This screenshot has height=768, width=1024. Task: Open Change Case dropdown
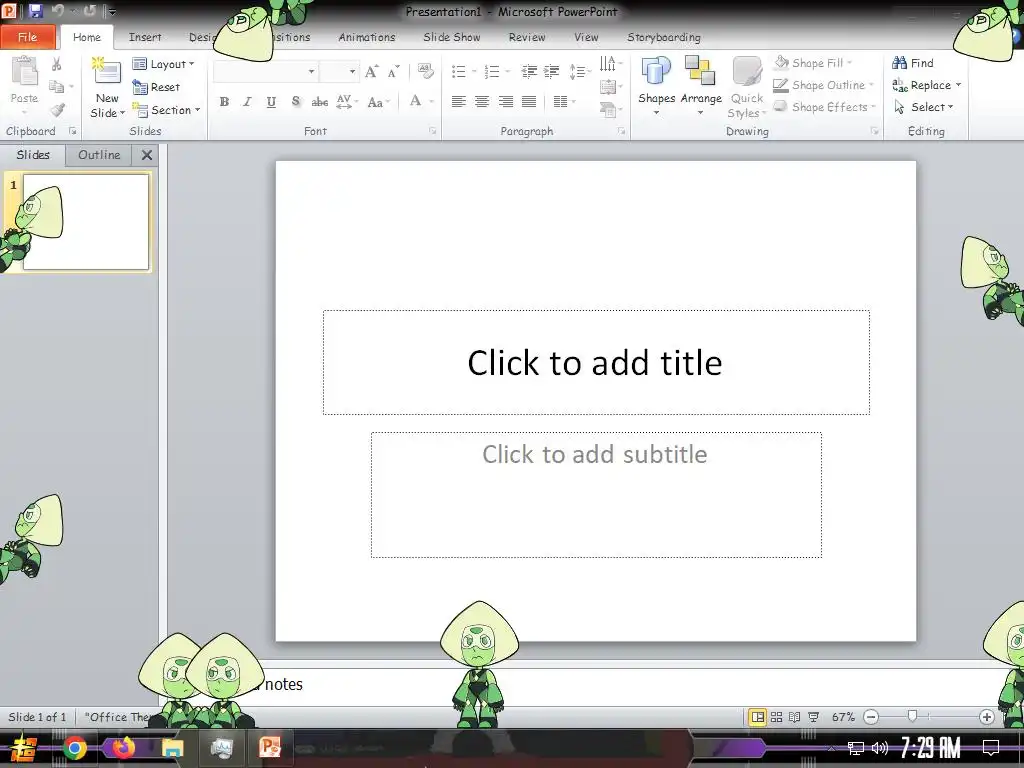[378, 102]
